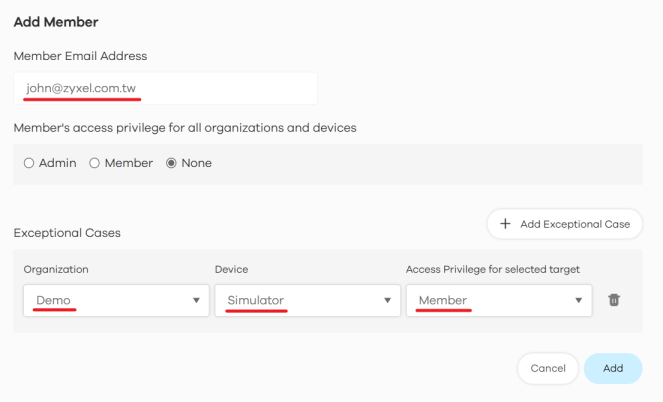Click the Organization dropdown arrow

196,300
